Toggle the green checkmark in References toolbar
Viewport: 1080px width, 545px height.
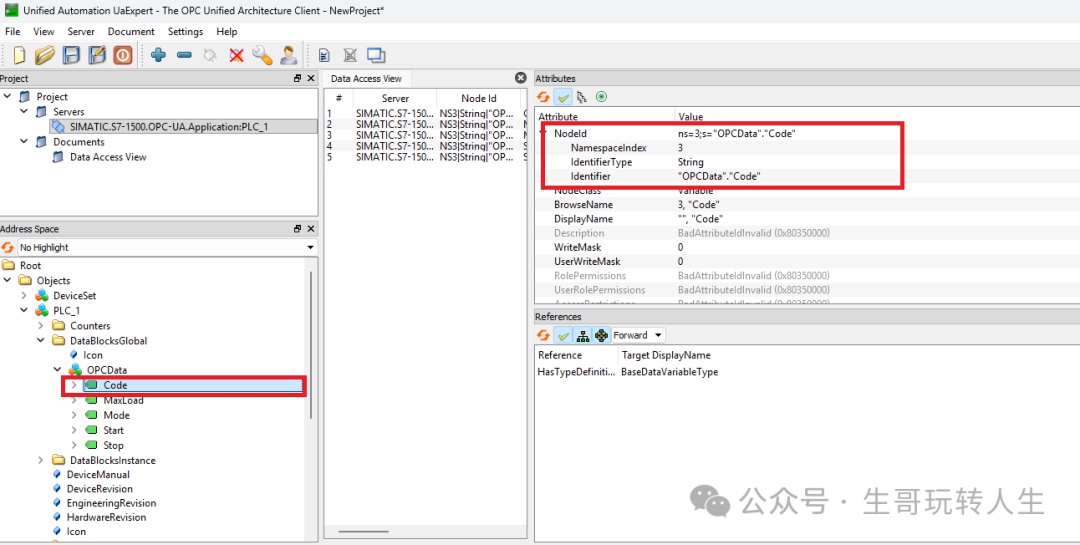coord(563,336)
